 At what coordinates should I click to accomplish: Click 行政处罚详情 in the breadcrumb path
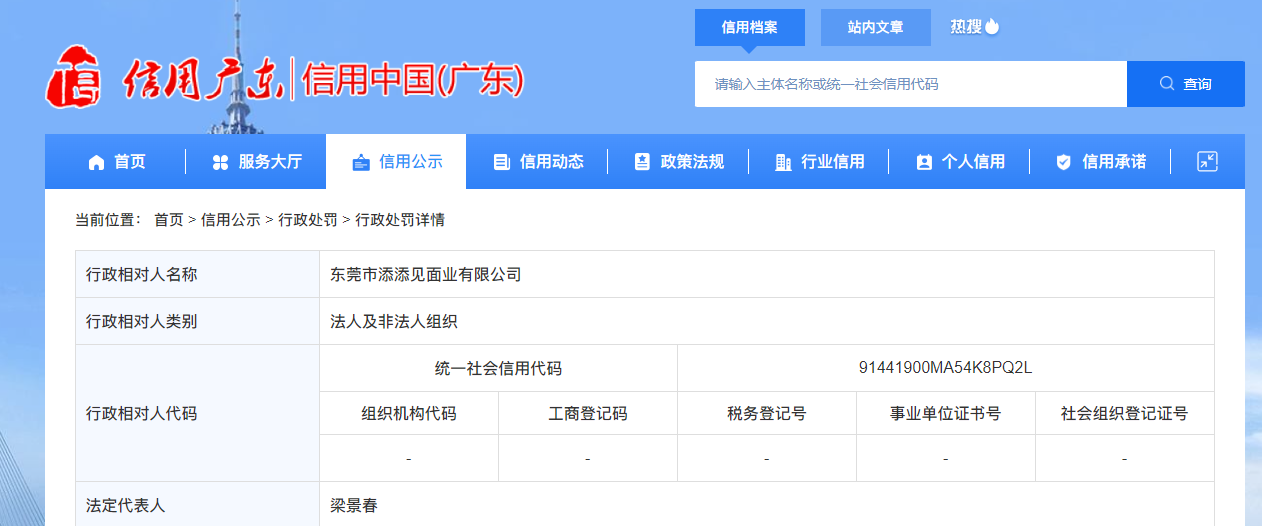[x=400, y=220]
